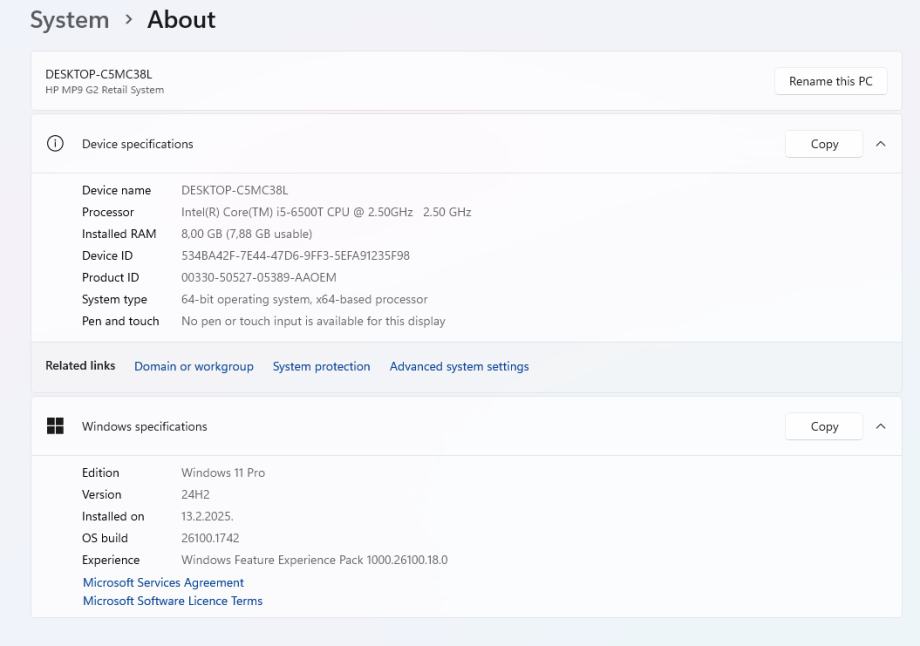Open Advanced system settings
The image size is (920, 646).
coord(459,367)
